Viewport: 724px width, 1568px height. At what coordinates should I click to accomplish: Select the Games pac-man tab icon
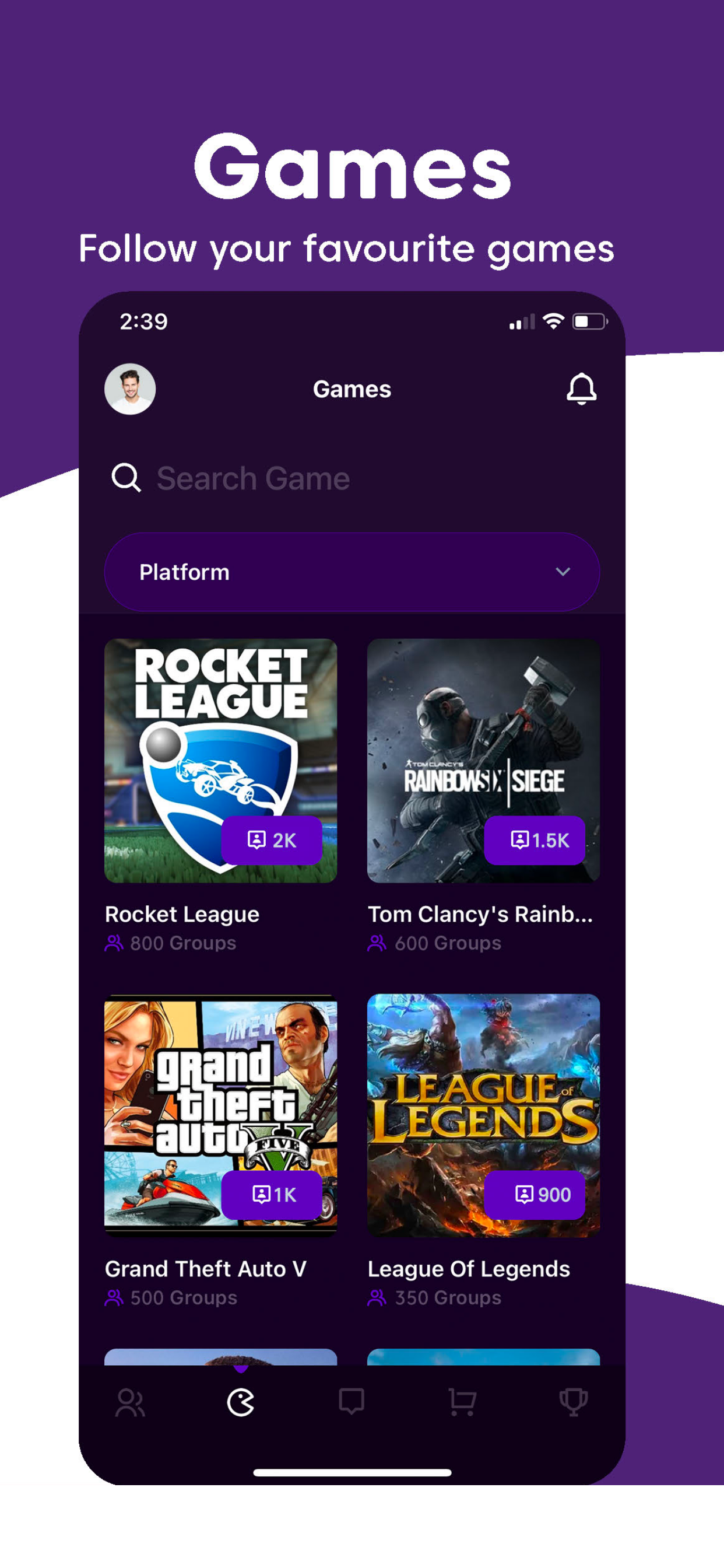(241, 1402)
